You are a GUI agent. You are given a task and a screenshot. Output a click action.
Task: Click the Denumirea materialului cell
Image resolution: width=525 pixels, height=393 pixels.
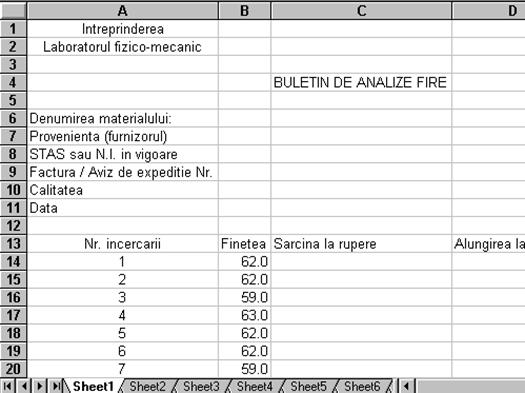tap(123, 118)
